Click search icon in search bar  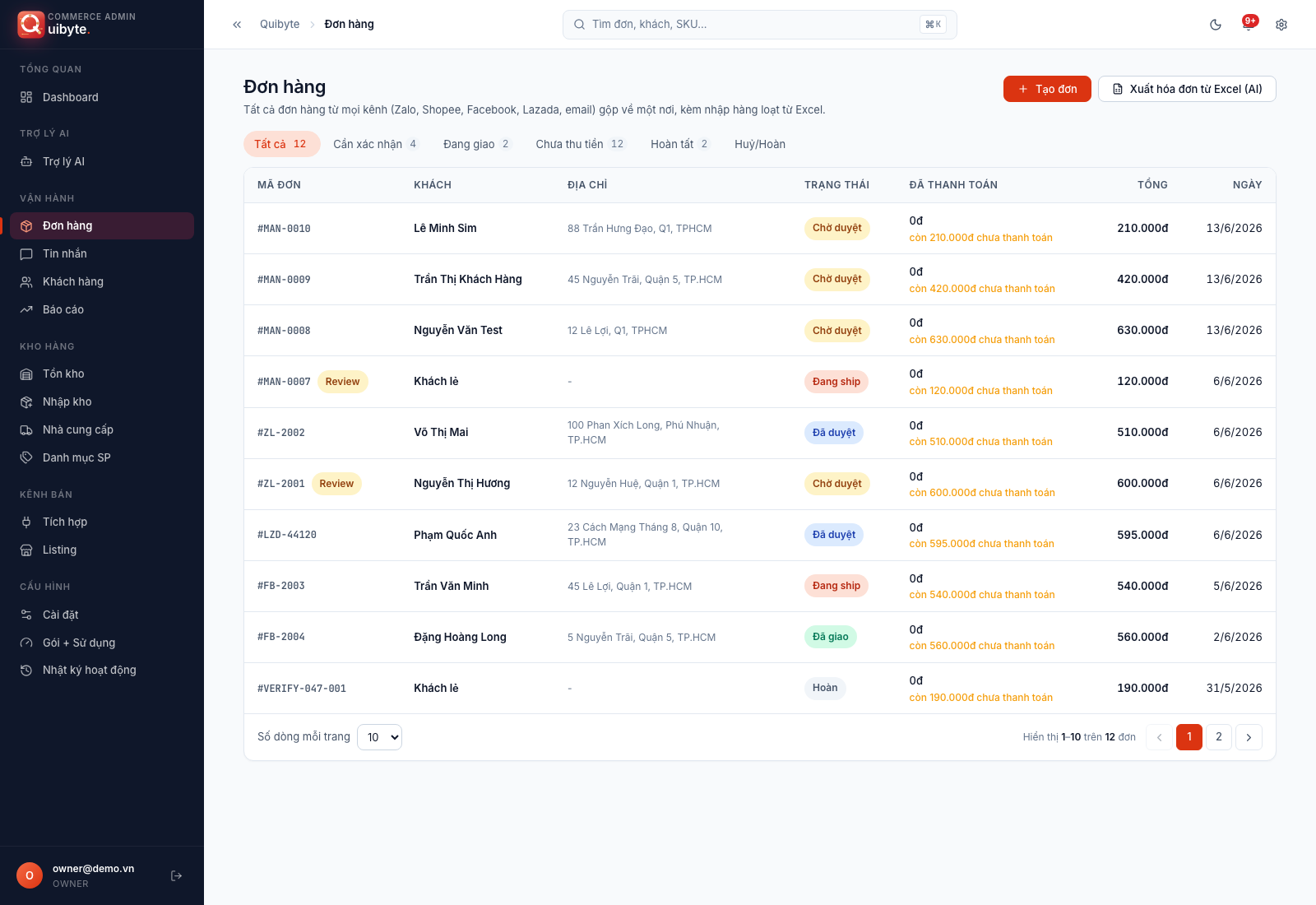[x=579, y=25]
